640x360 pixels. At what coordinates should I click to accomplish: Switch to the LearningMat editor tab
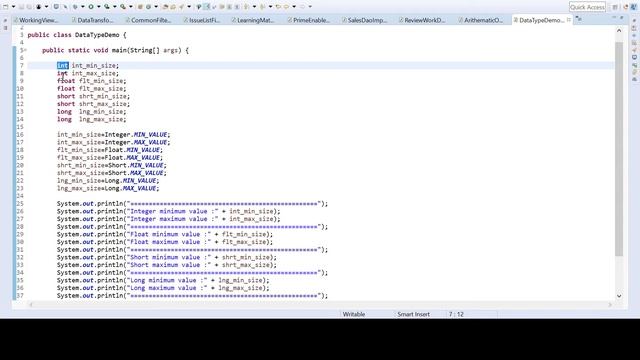[253, 20]
